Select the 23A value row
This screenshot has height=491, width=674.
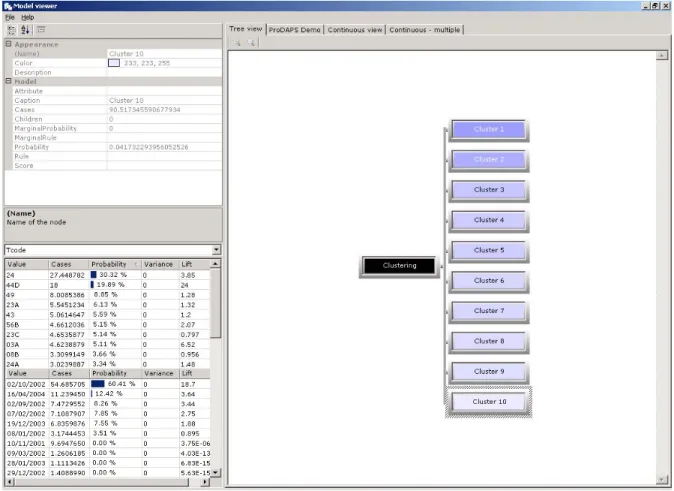pos(107,305)
